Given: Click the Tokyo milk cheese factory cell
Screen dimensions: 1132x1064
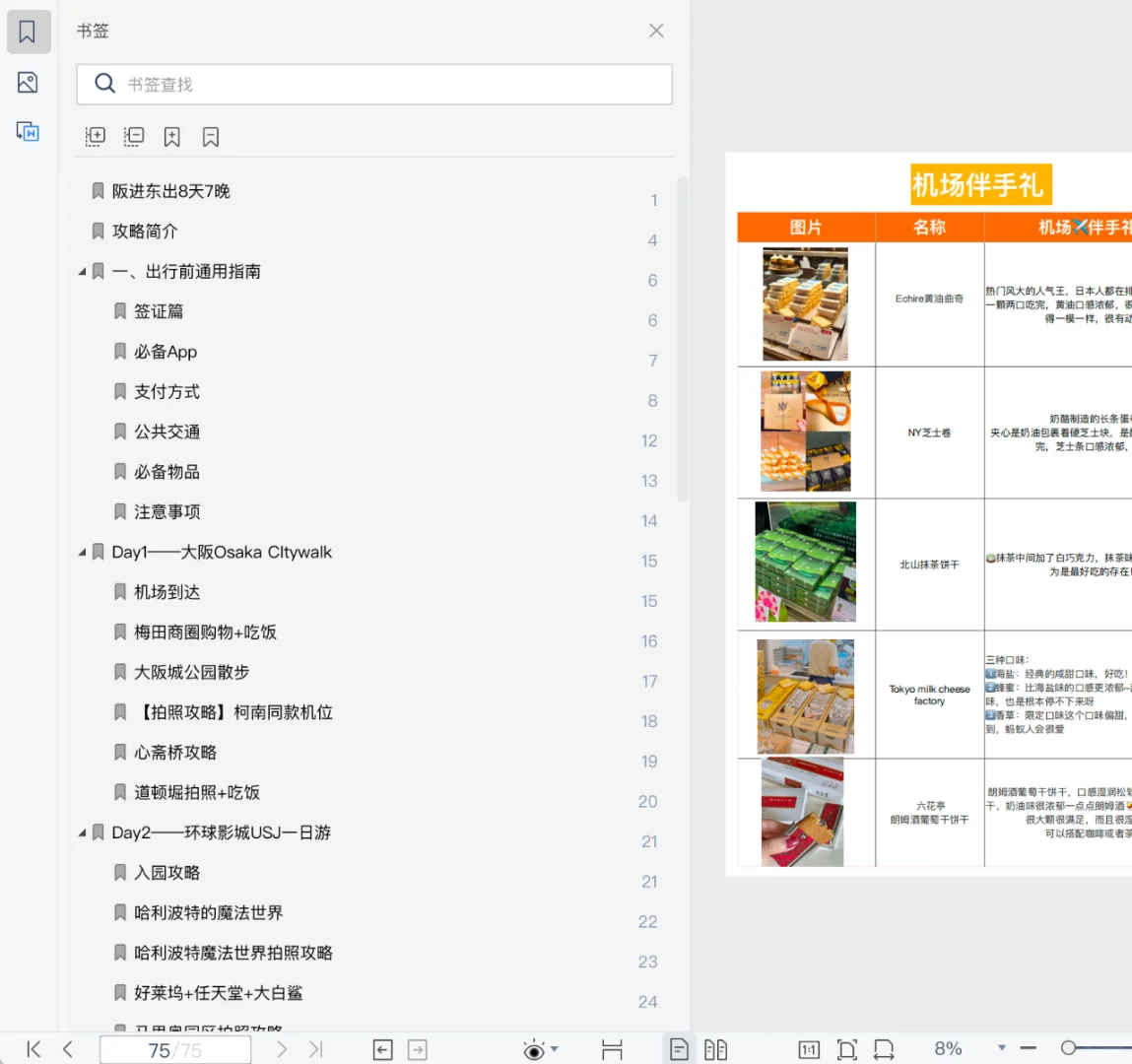Looking at the screenshot, I should [929, 695].
